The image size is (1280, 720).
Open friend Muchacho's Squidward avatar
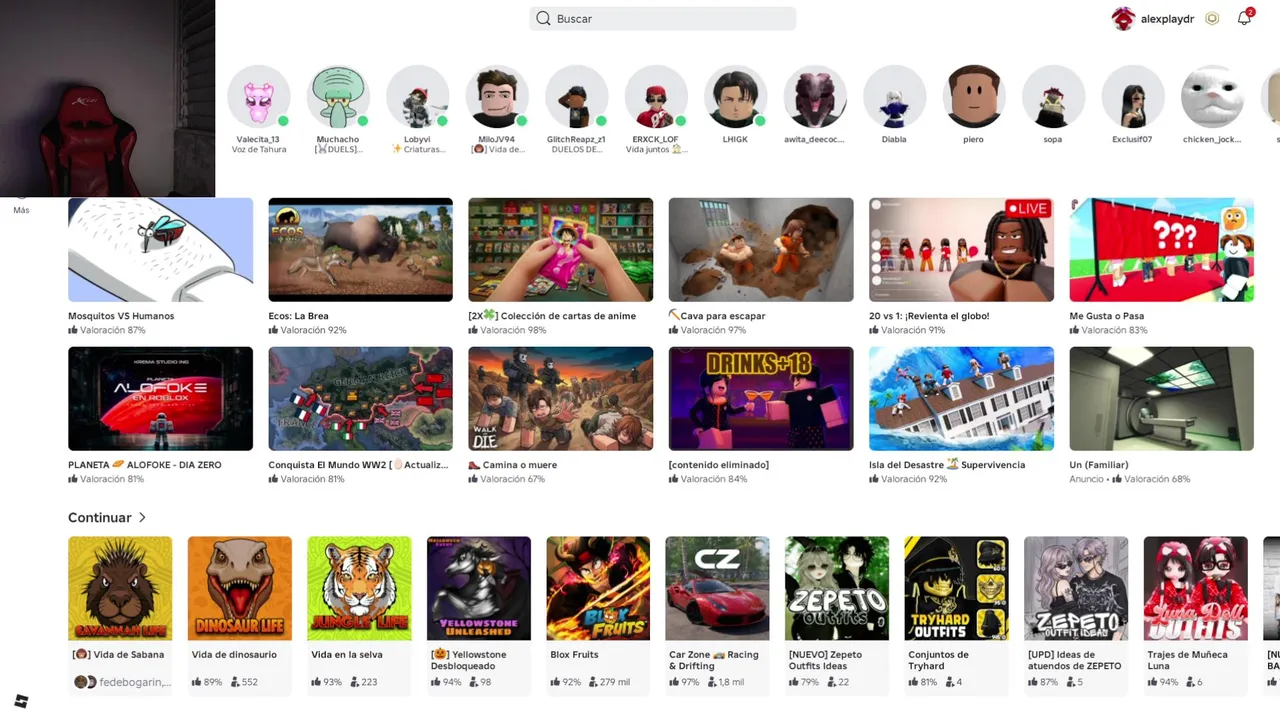point(338,97)
